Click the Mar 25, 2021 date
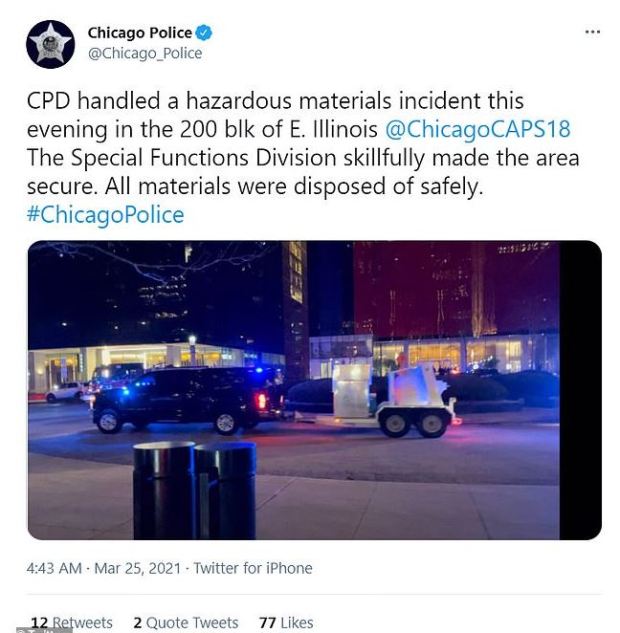 [x=137, y=568]
